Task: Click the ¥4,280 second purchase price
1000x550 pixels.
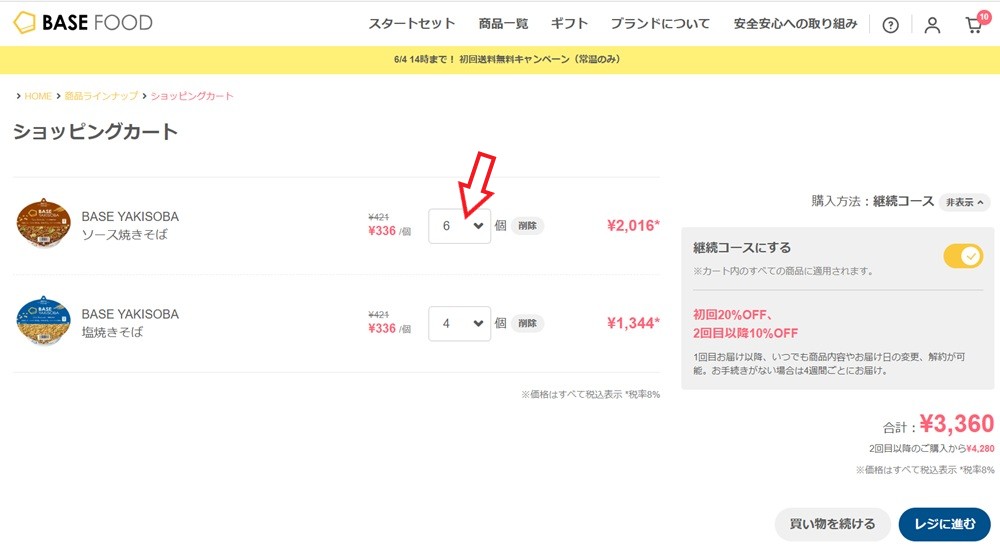Action: pos(980,449)
